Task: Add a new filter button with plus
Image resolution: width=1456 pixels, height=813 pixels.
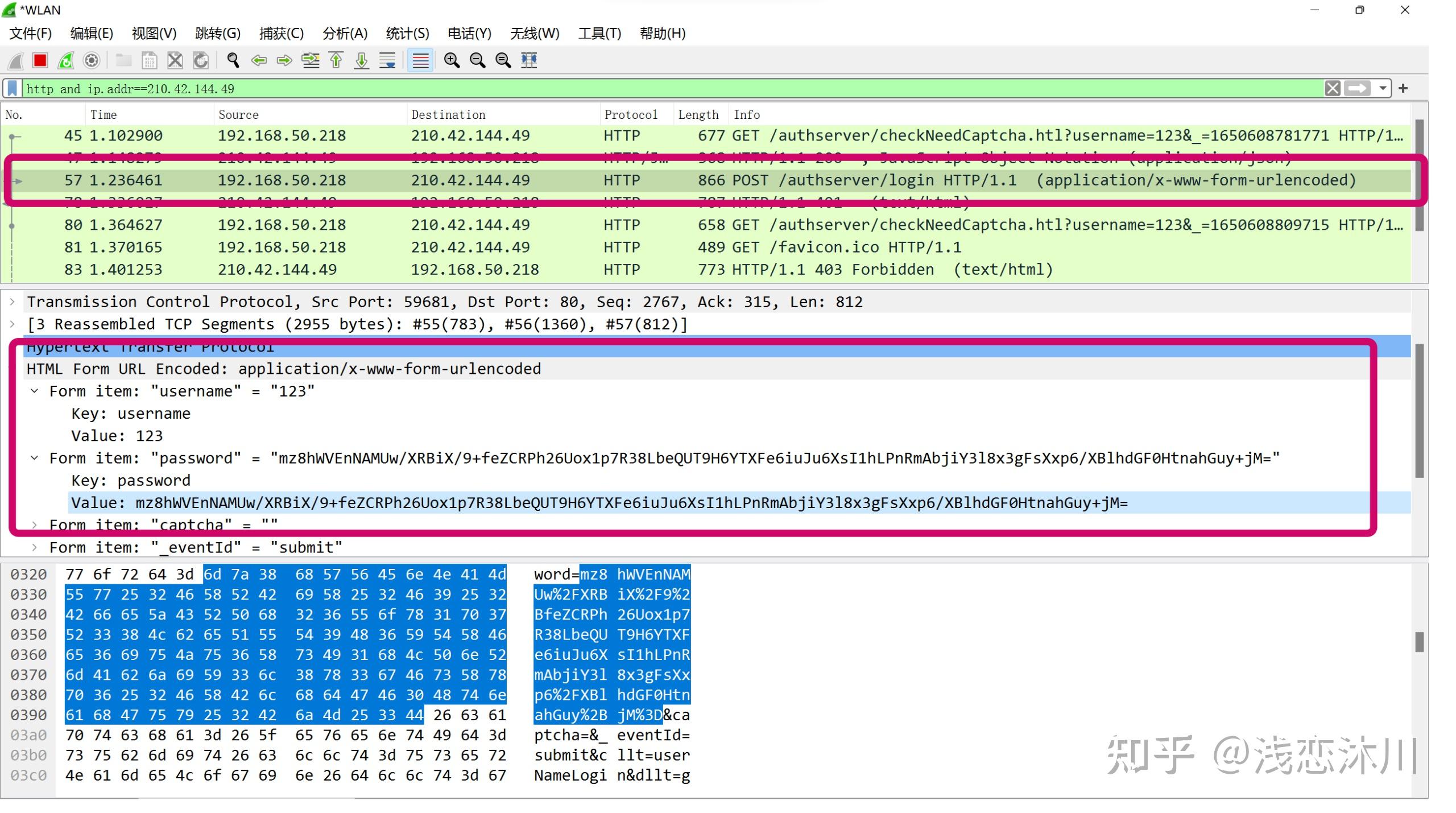Action: 1404,88
